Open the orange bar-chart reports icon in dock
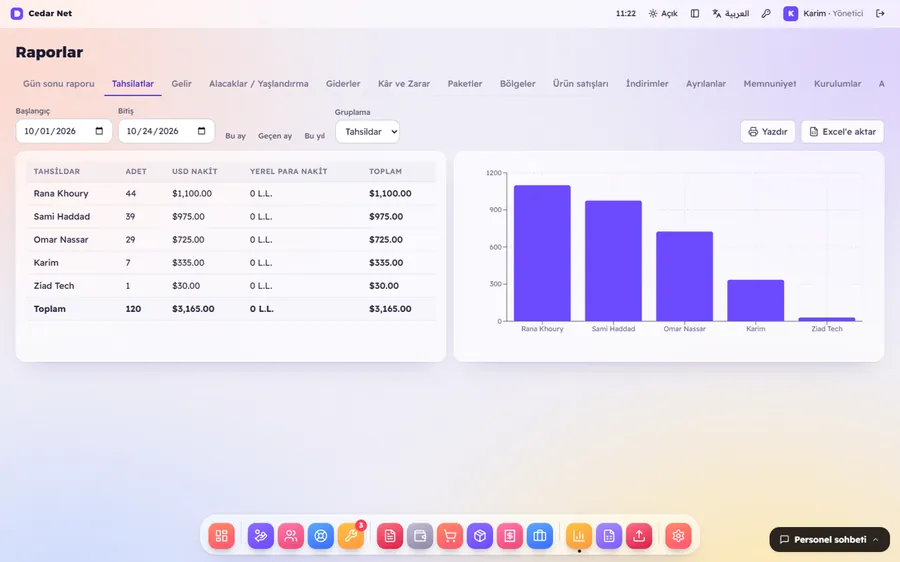Screen dimensions: 900x562 pos(579,536)
